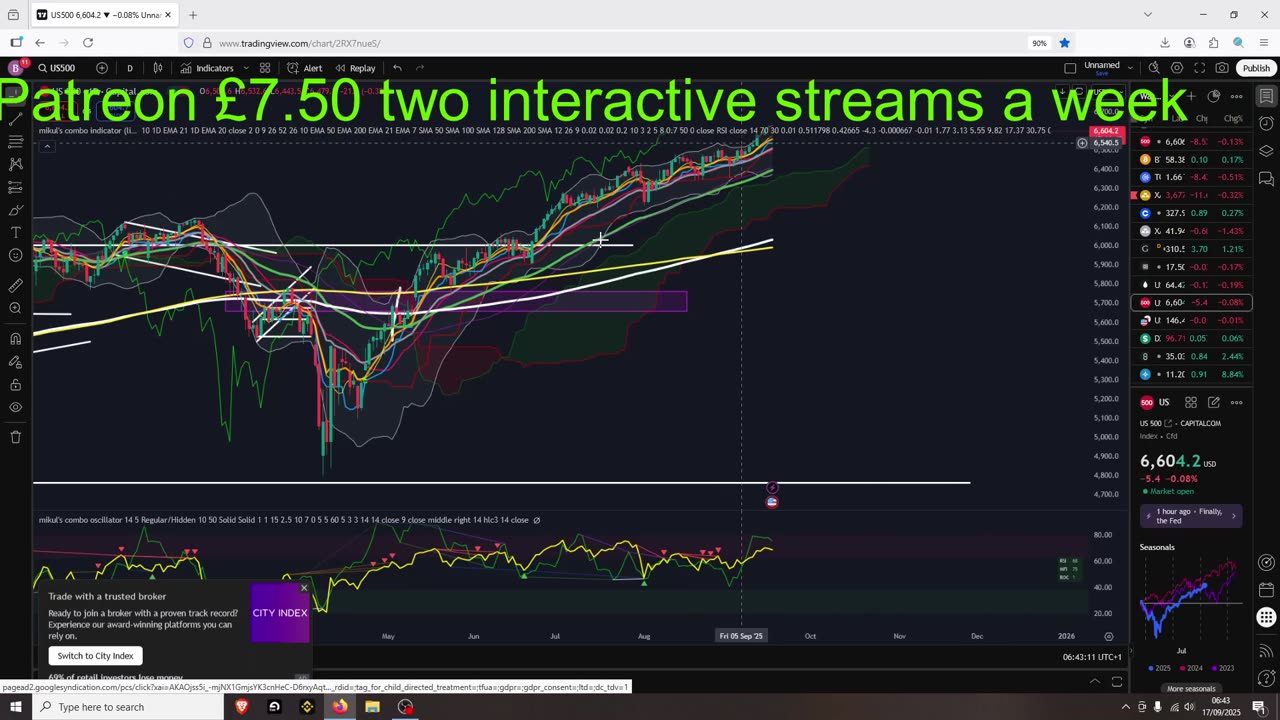Viewport: 1280px width, 720px height.
Task: Undo the last chart action
Action: [397, 68]
